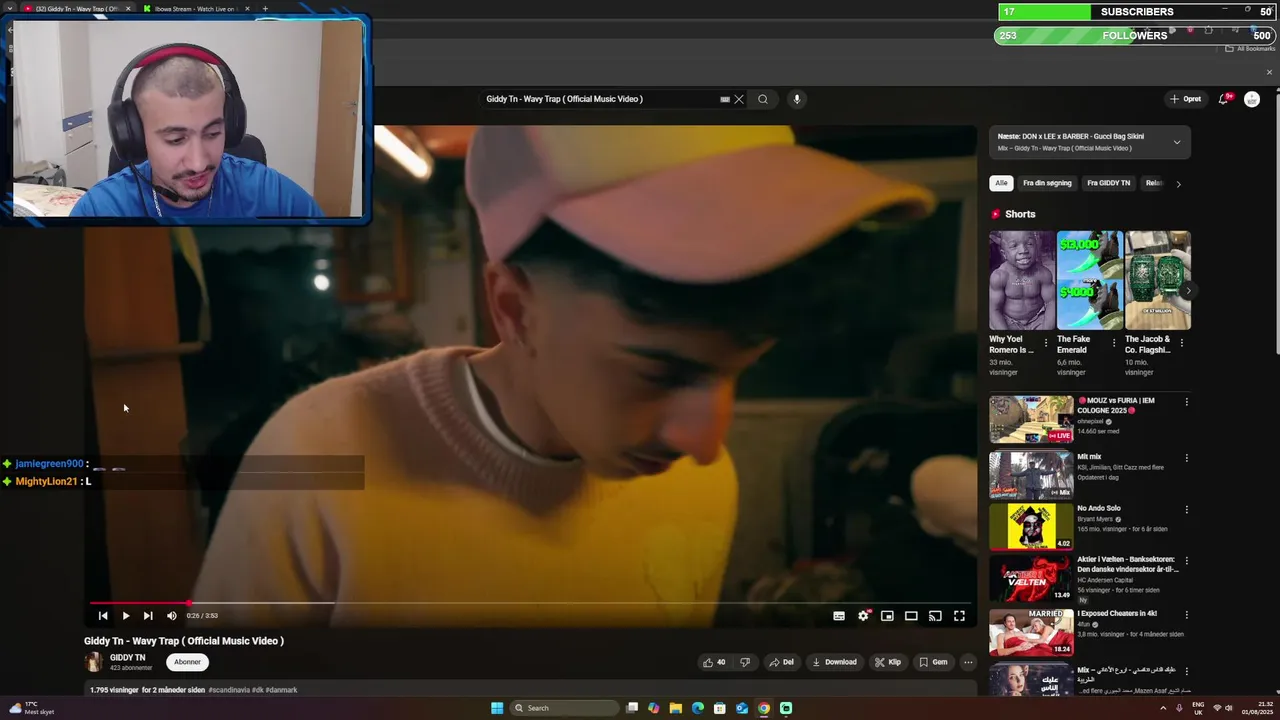The width and height of the screenshot is (1280, 720).
Task: Download the video
Action: pos(834,662)
